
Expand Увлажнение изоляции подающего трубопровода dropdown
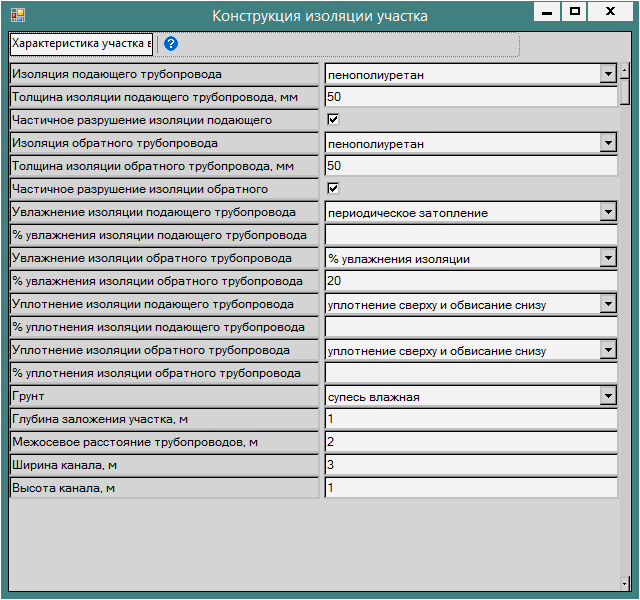[607, 212]
